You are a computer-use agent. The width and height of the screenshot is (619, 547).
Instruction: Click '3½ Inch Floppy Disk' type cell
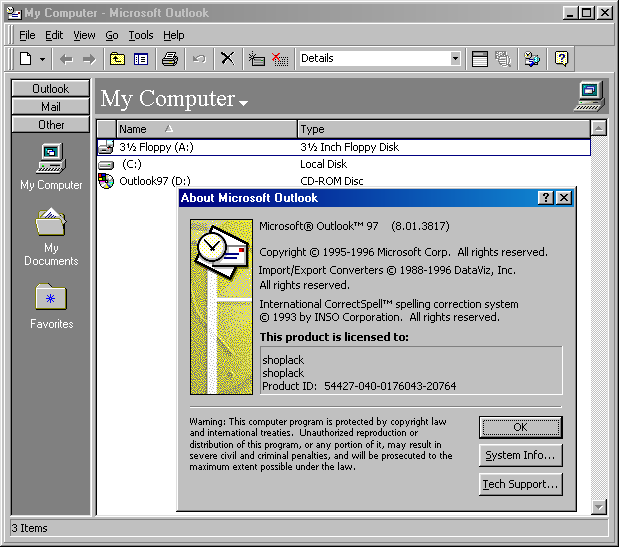(x=349, y=147)
